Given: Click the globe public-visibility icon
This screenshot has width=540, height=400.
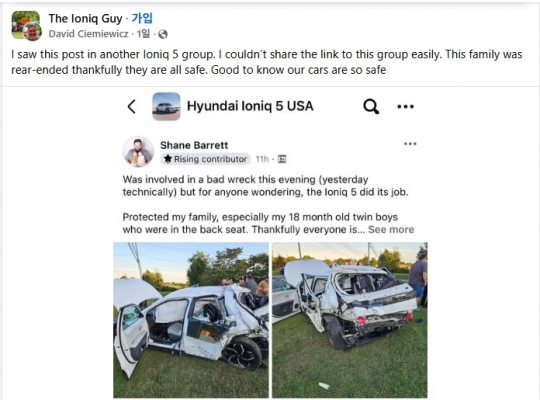Looking at the screenshot, I should (163, 34).
